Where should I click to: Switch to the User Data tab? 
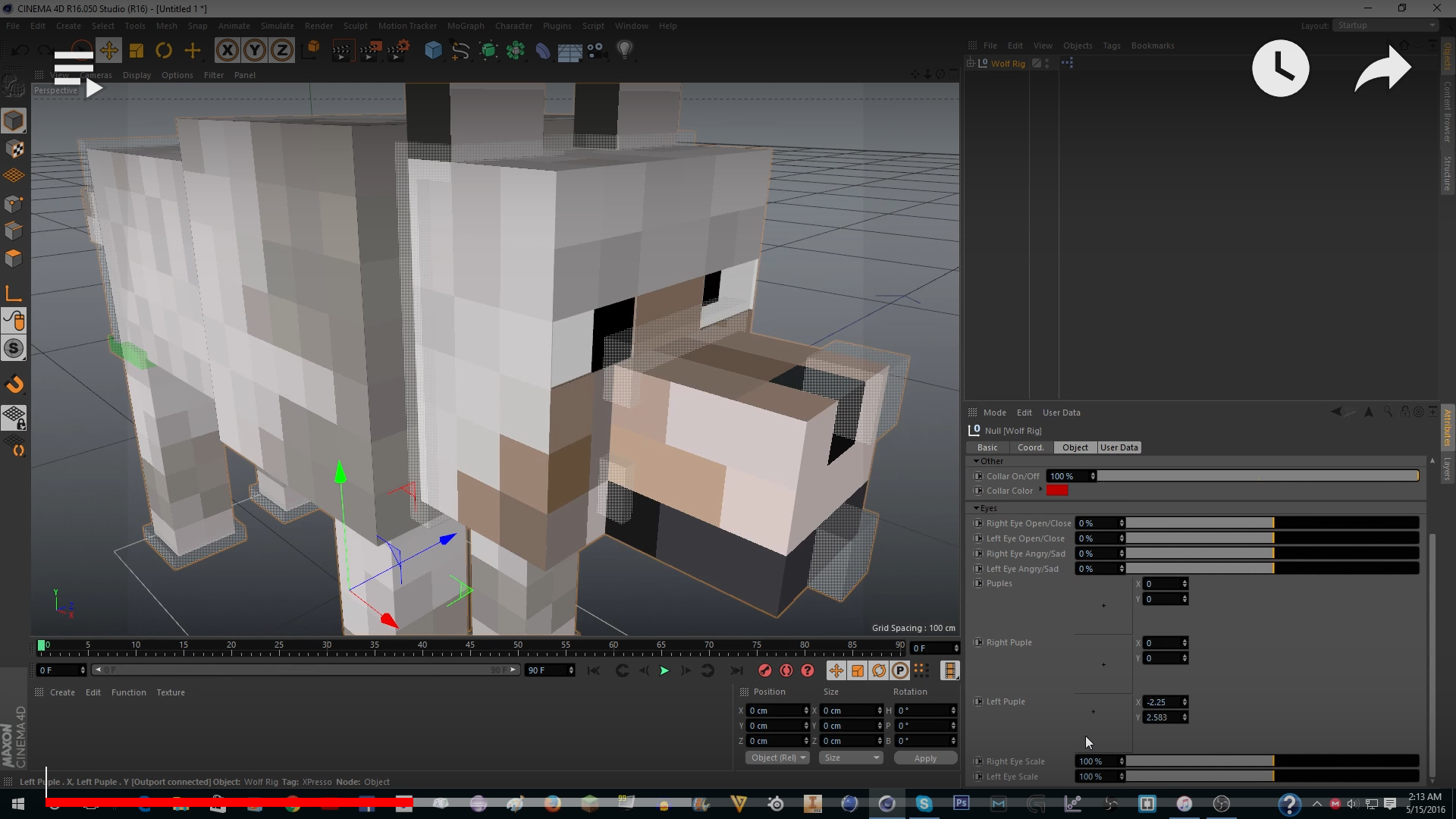tap(1119, 447)
